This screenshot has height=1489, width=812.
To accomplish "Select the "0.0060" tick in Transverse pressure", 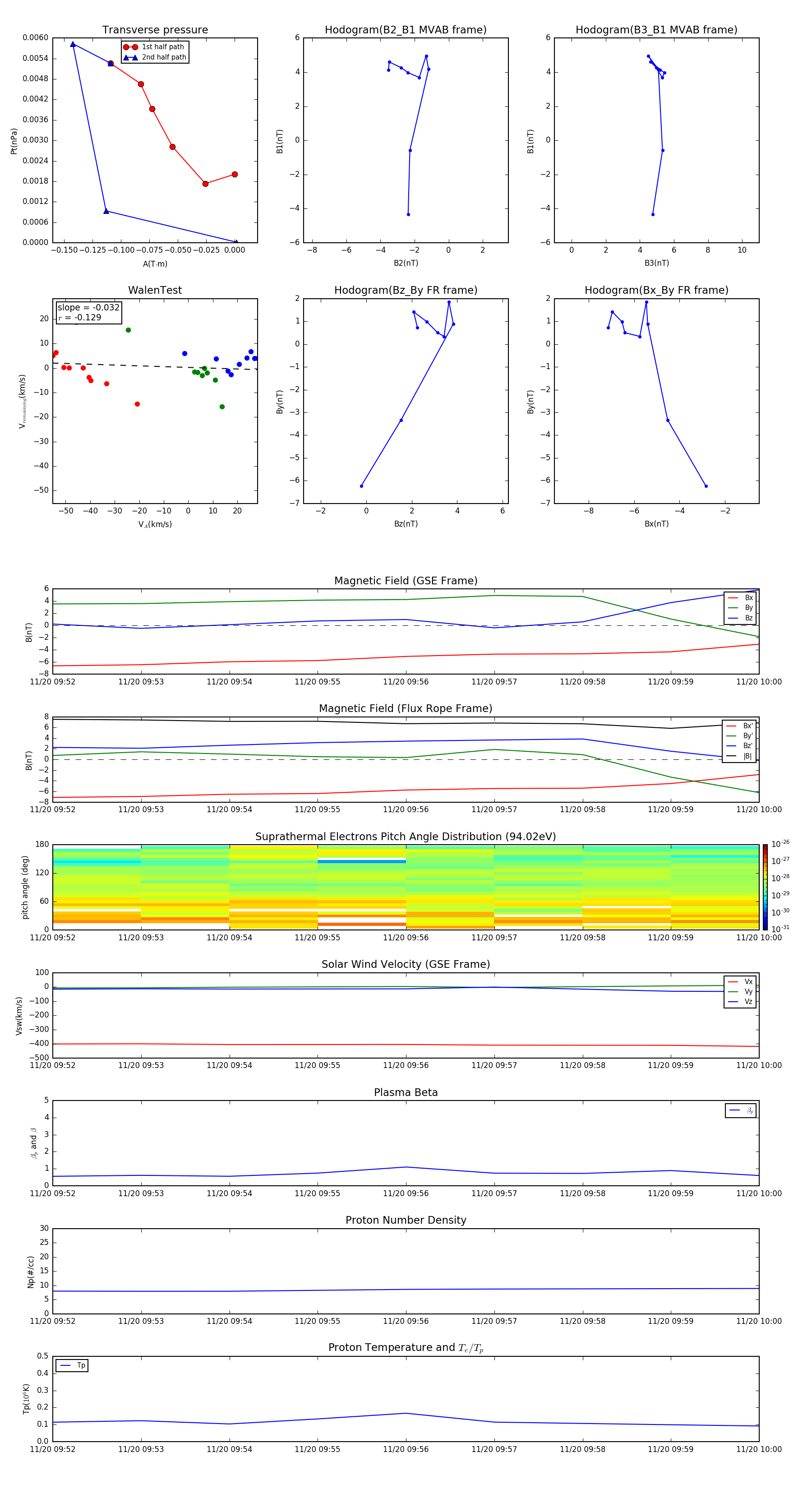I will coord(35,37).
